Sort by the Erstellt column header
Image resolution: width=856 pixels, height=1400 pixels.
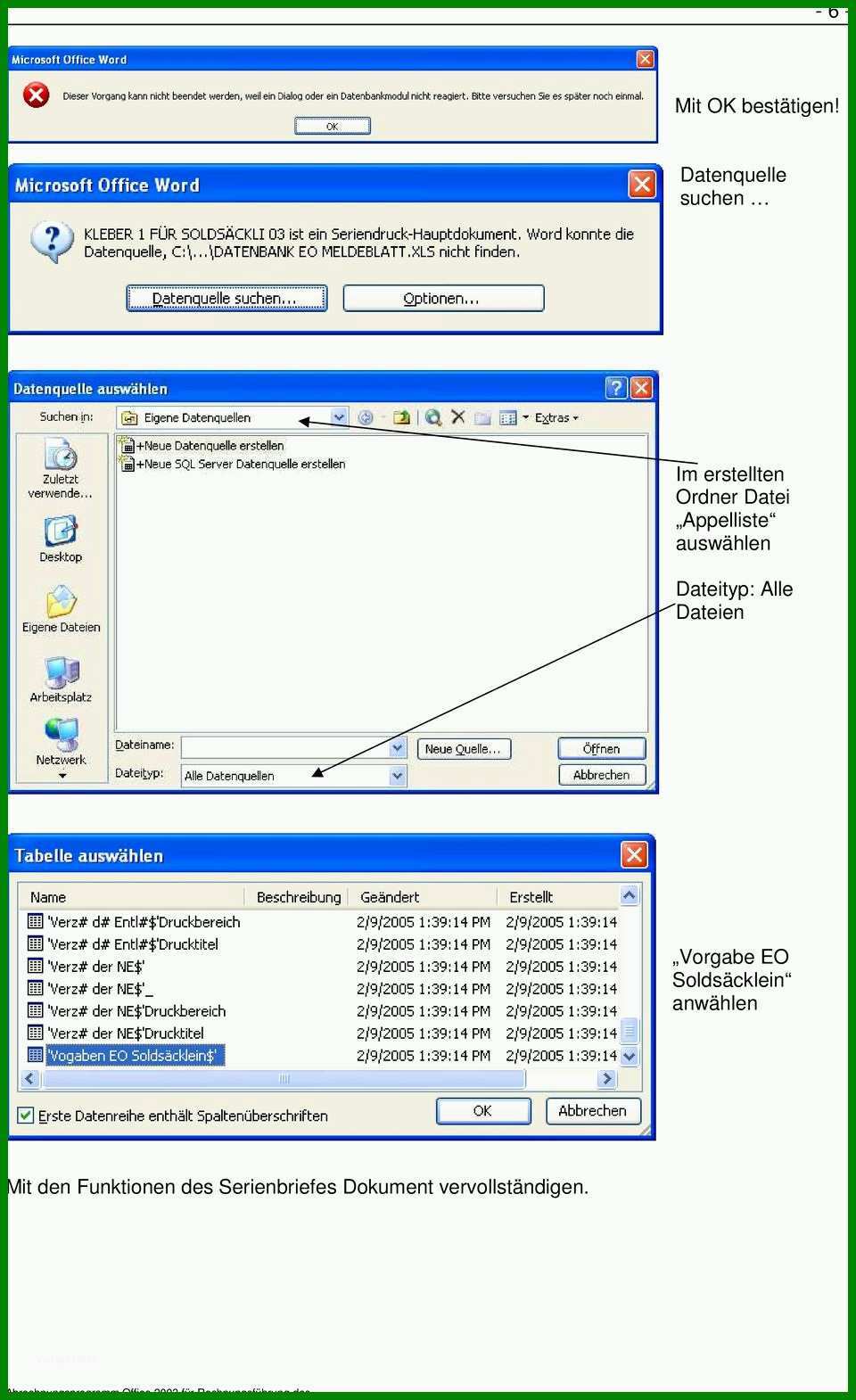tap(557, 896)
